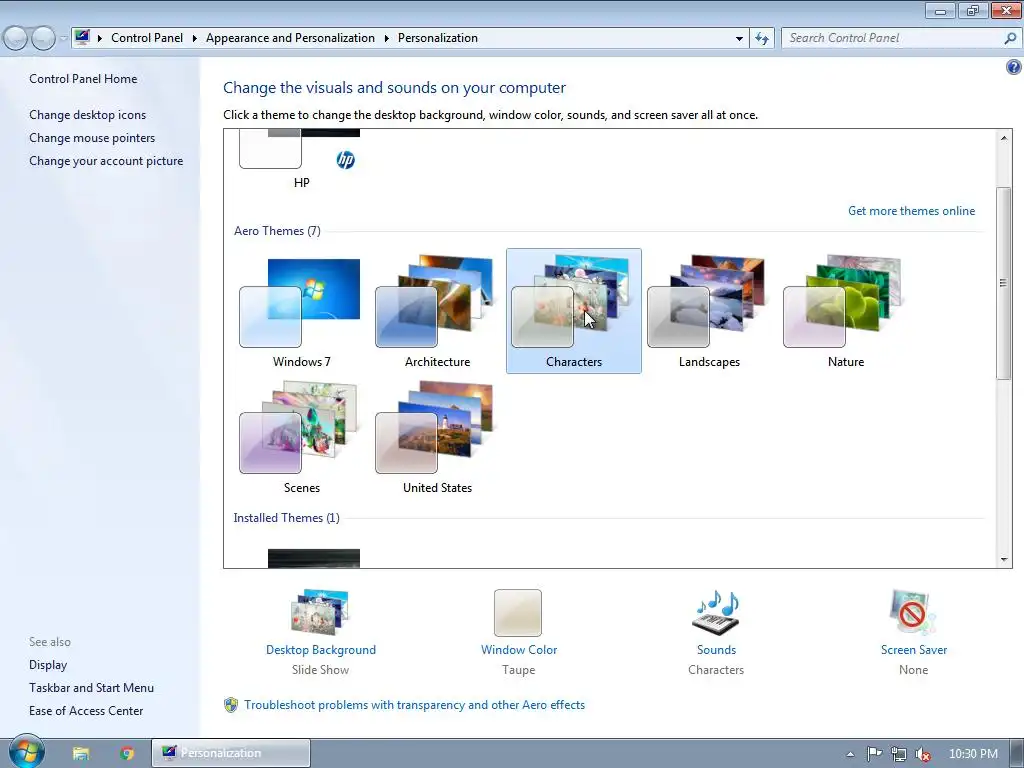Viewport: 1024px width, 768px height.
Task: Open Windows Explorer from taskbar
Action: click(81, 754)
